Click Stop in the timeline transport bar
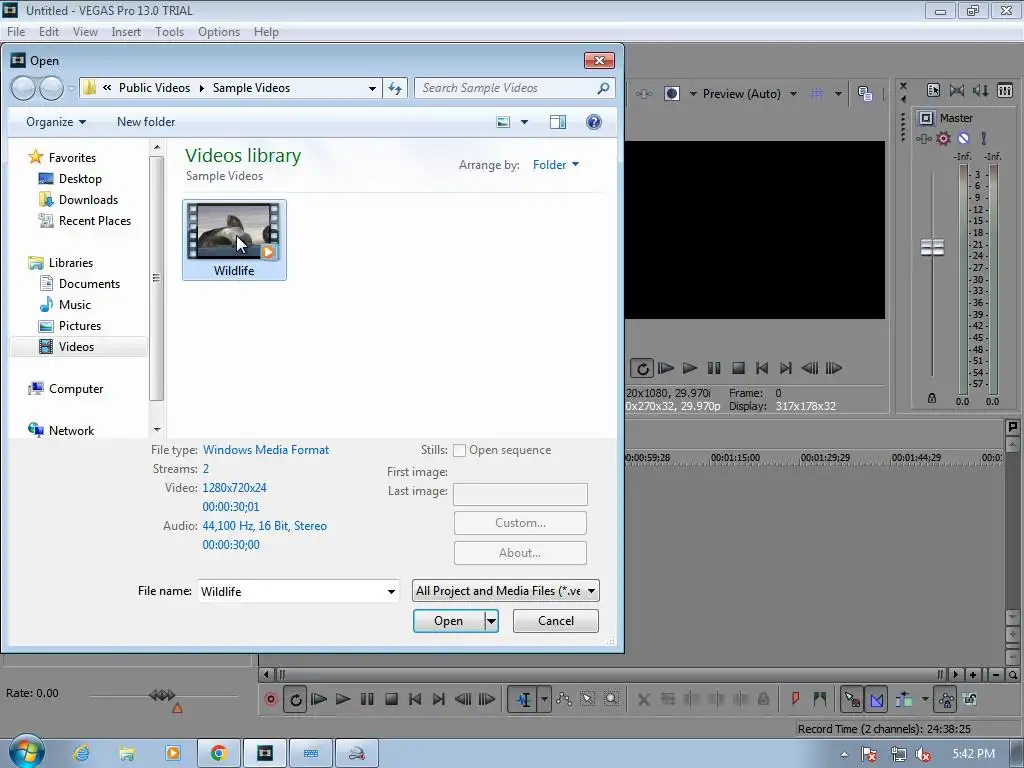 tap(391, 699)
